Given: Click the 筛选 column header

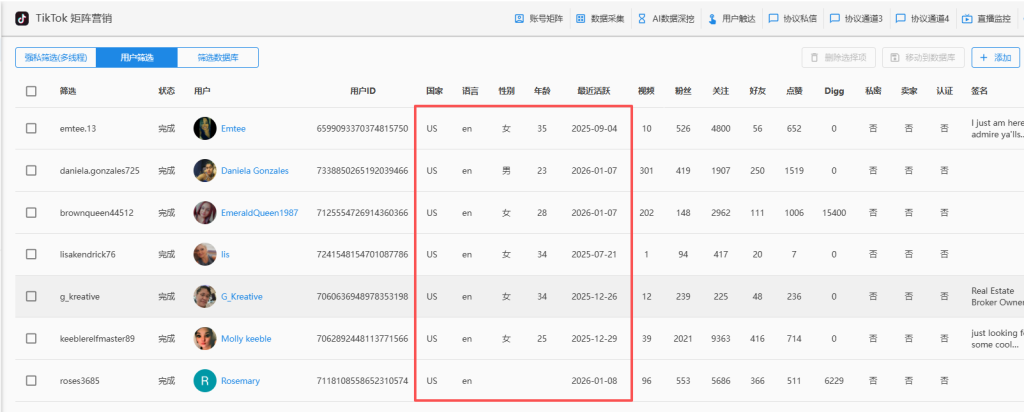Looking at the screenshot, I should (68, 91).
